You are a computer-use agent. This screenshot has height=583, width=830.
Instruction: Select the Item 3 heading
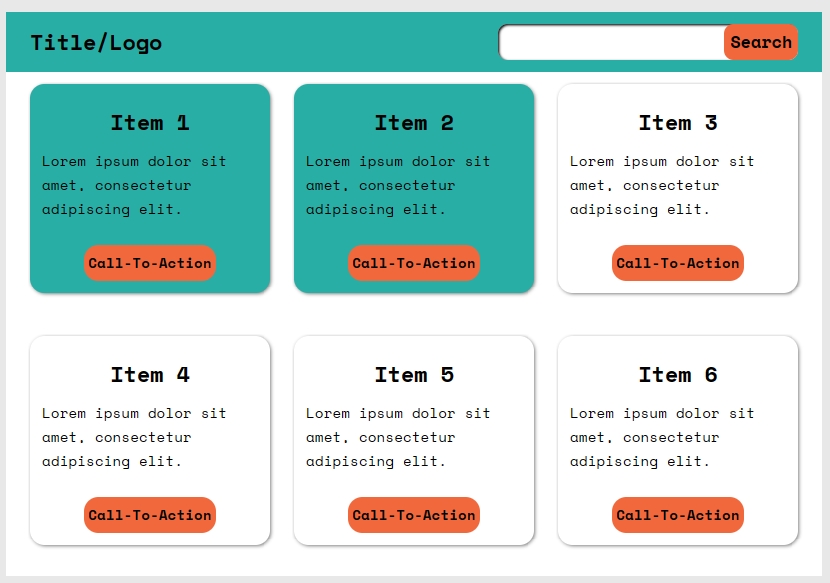(x=678, y=123)
